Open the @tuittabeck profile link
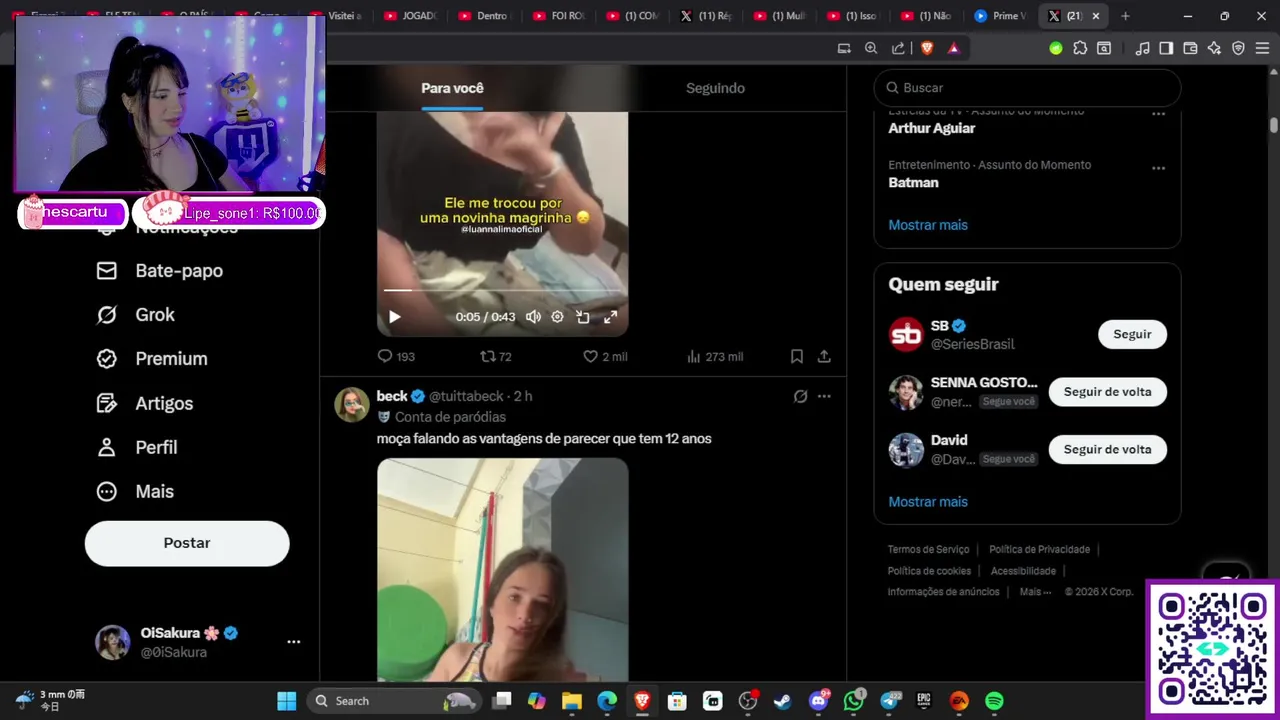The image size is (1280, 720). coord(467,396)
